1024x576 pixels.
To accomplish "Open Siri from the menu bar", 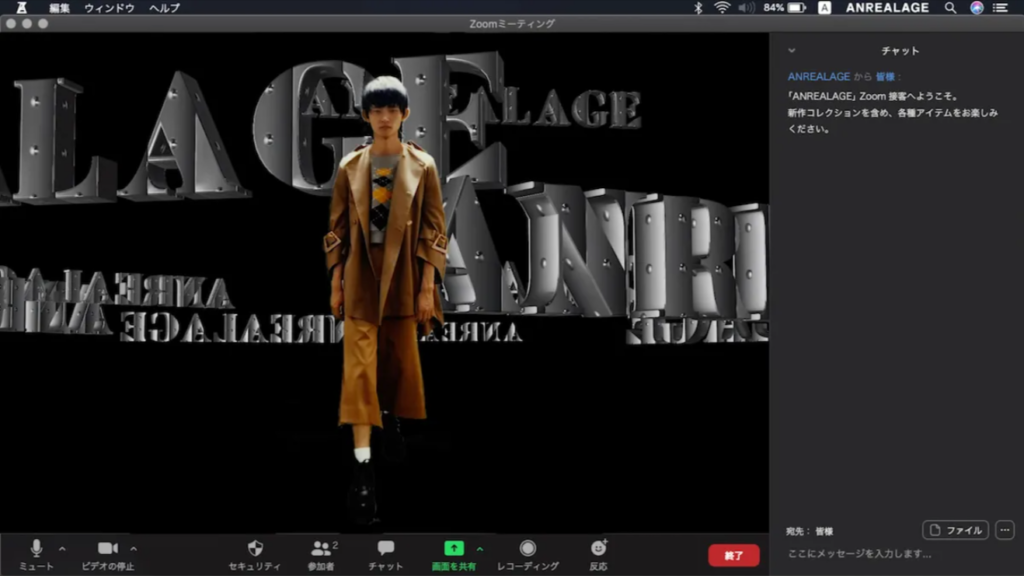I will tap(976, 8).
